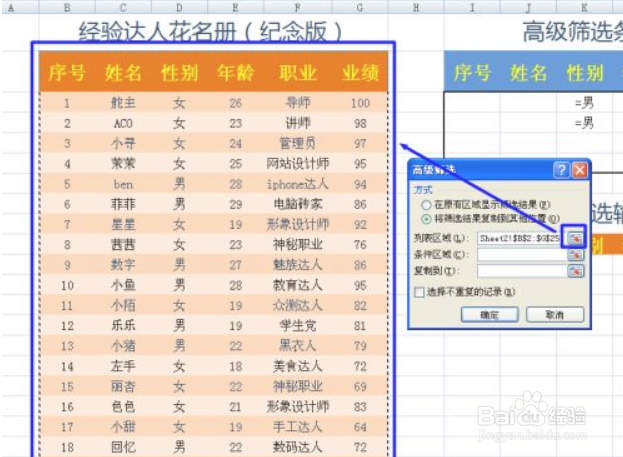Click the name cell 左手
The height and width of the screenshot is (457, 623).
pos(123,366)
